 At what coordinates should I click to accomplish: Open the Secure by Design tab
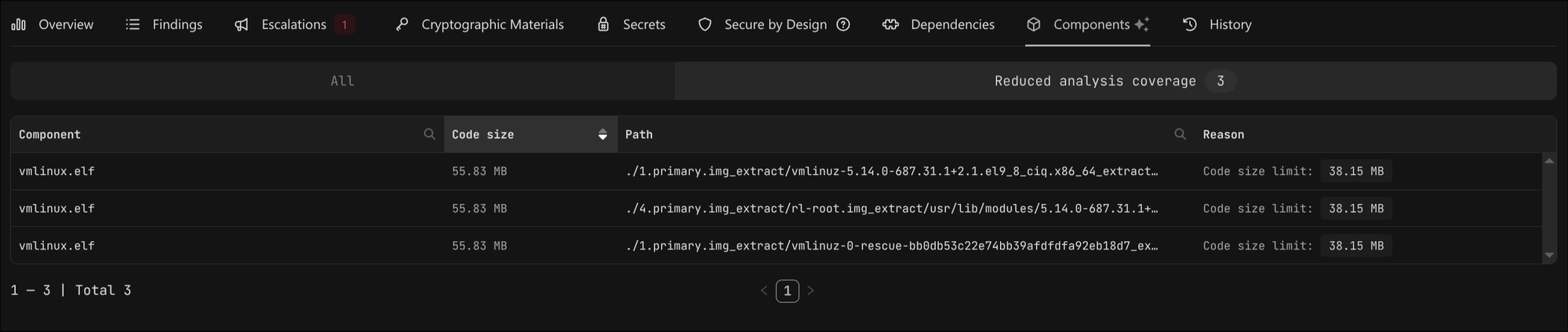(774, 24)
